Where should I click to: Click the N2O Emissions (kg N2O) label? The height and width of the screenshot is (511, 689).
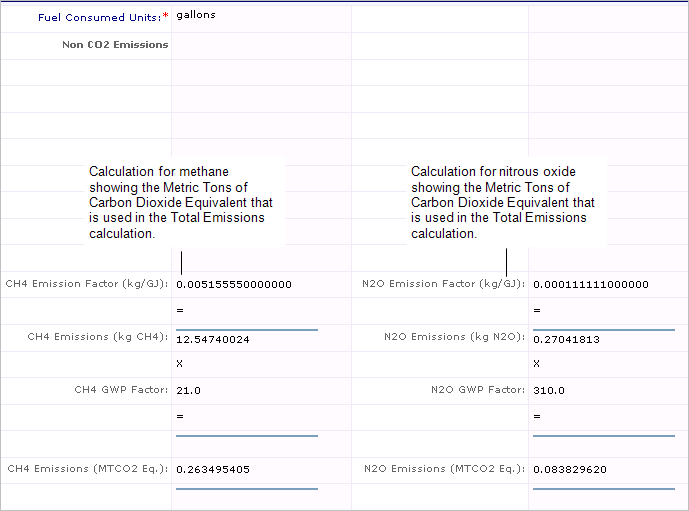point(454,337)
